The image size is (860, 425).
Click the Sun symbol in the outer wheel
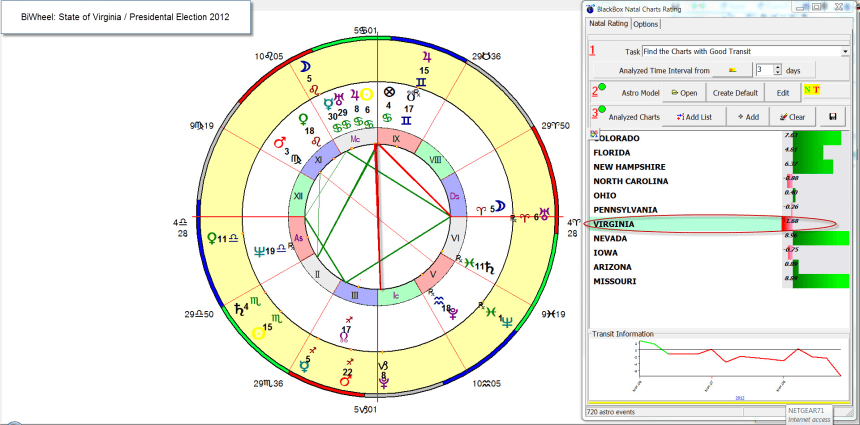tap(256, 333)
